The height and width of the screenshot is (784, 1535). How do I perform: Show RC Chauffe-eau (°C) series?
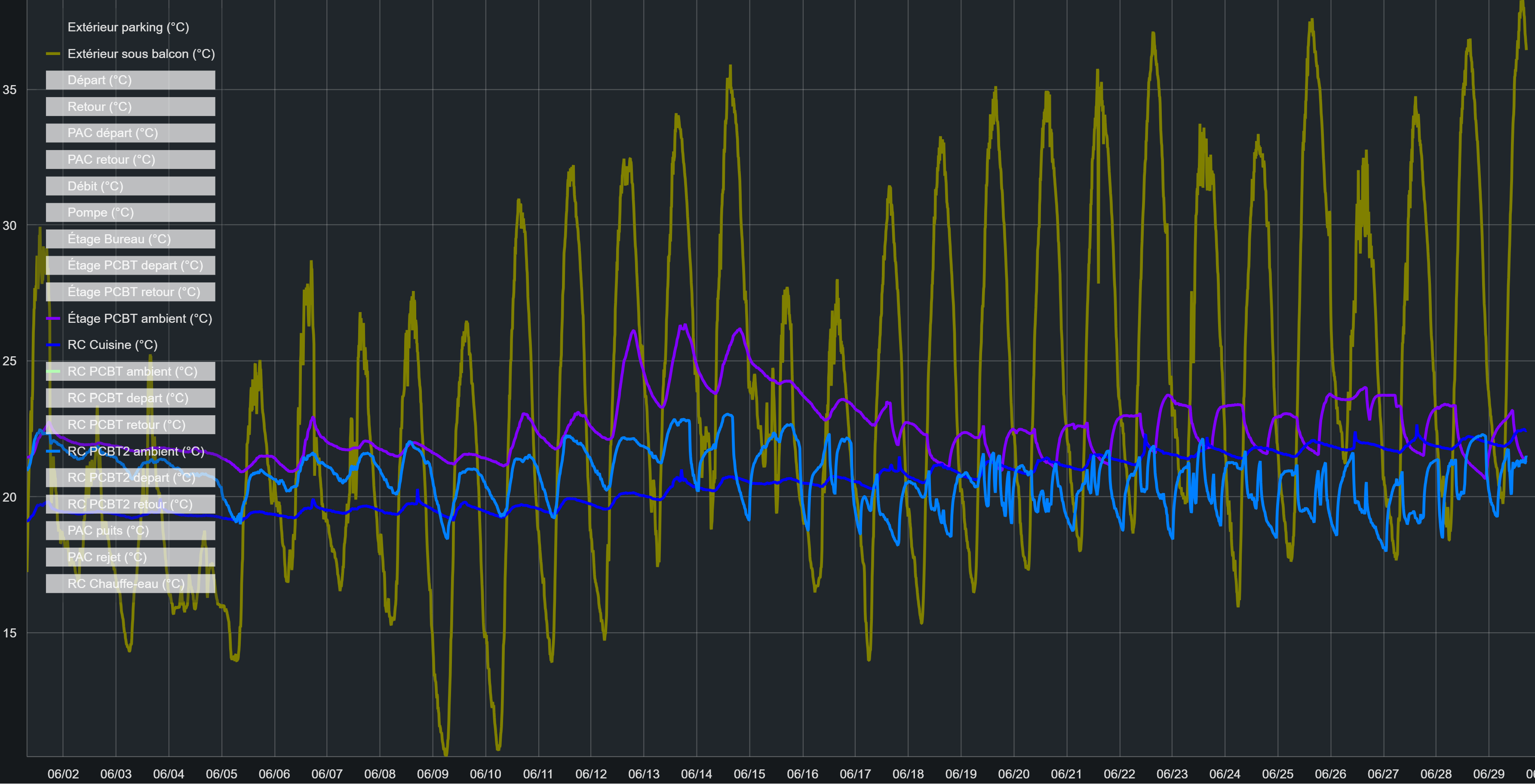126,584
